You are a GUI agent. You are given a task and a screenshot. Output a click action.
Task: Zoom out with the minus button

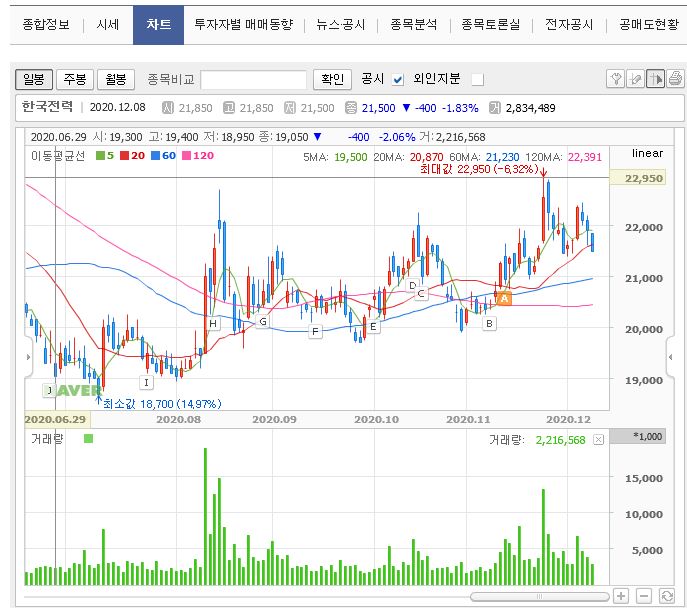point(644,596)
